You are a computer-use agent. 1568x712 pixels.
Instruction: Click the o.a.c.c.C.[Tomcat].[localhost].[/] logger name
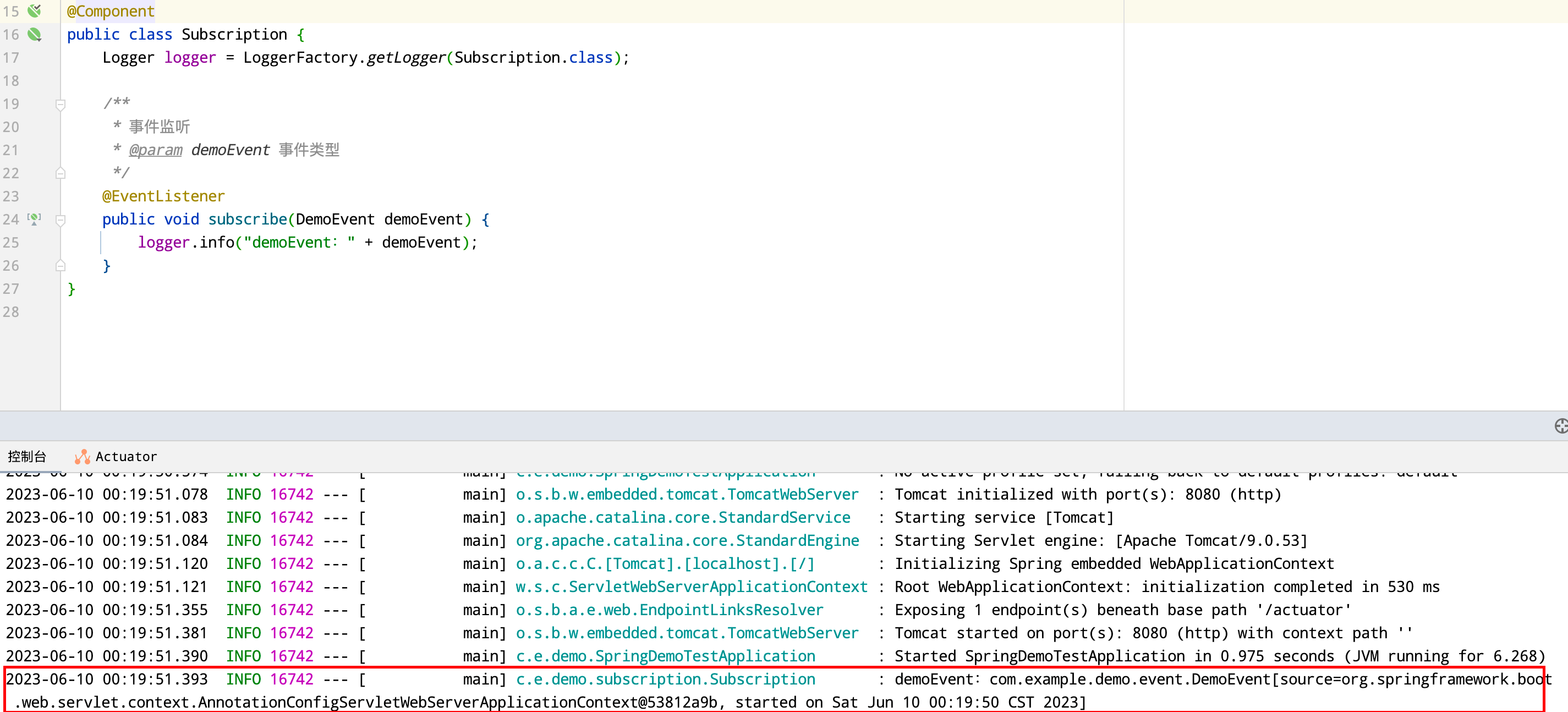(665, 563)
